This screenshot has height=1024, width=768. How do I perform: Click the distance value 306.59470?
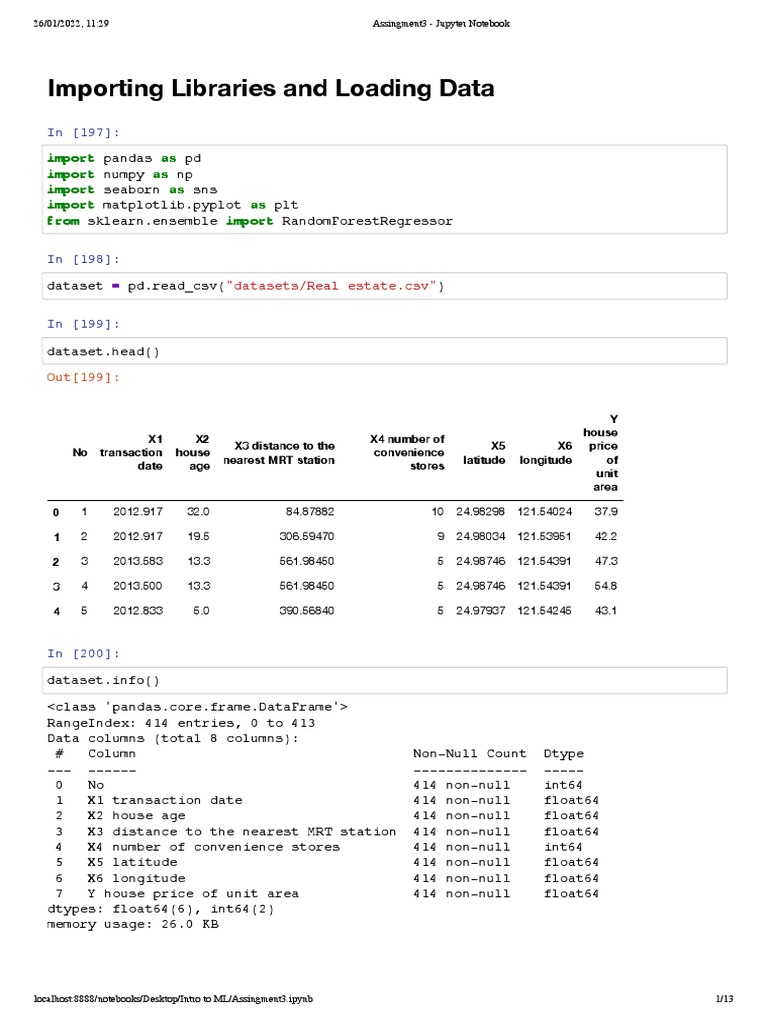click(x=307, y=536)
